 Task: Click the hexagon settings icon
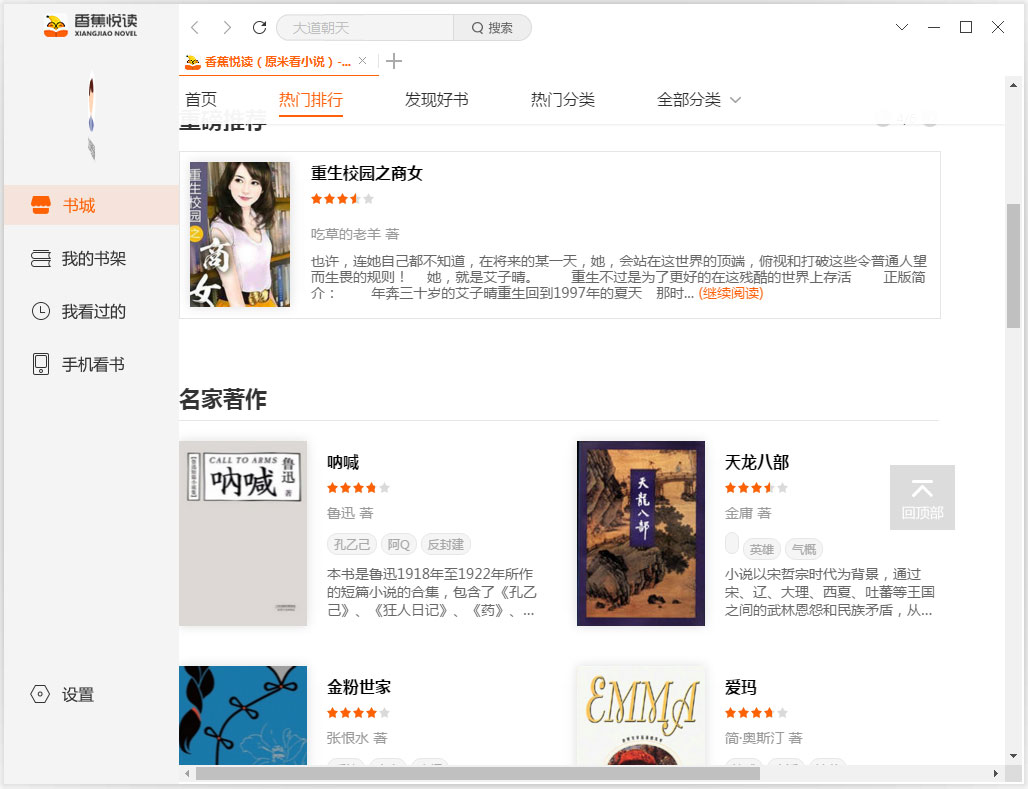pos(40,694)
